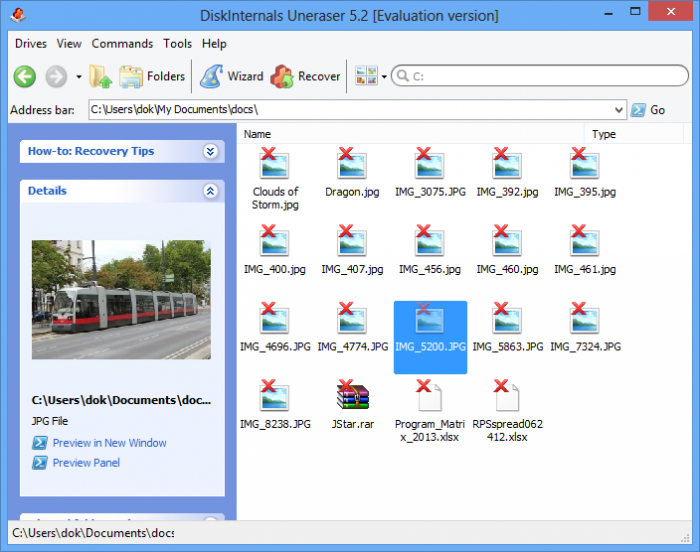
Task: Click inside the search field
Action: tap(540, 76)
